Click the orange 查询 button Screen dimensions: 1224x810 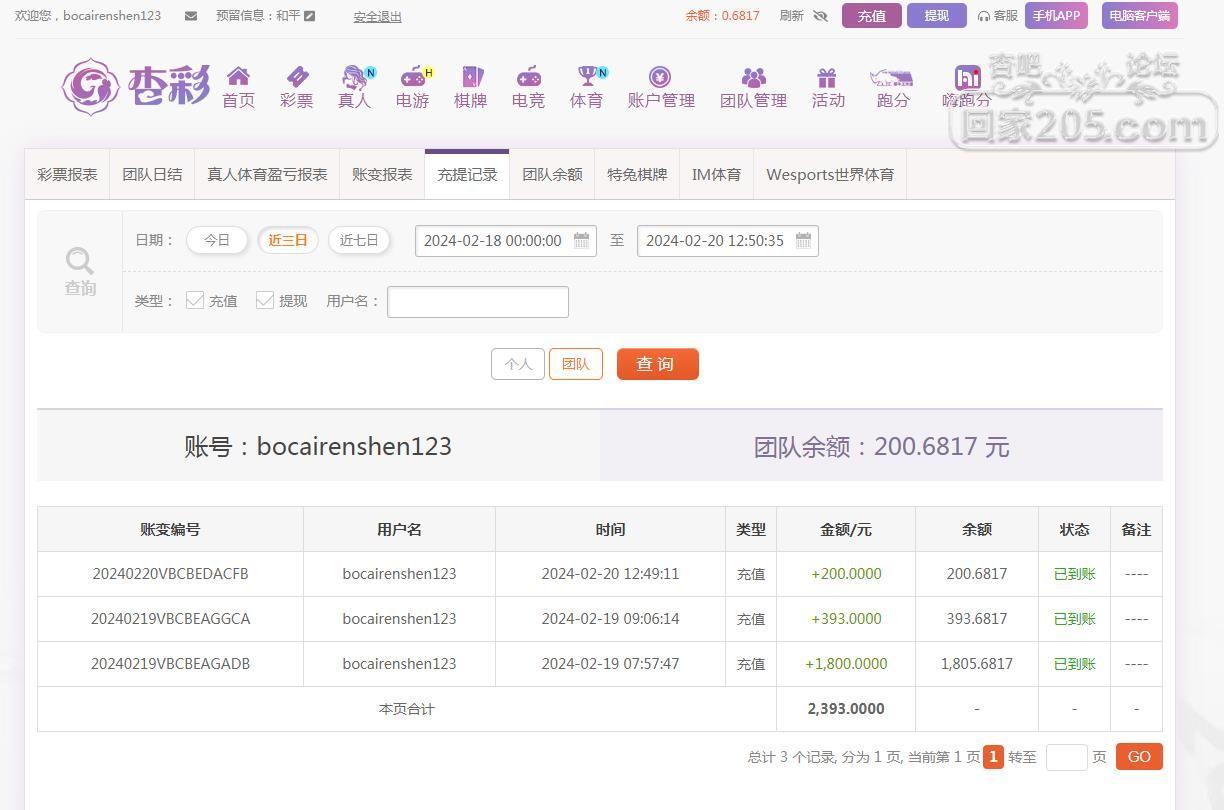(x=657, y=364)
